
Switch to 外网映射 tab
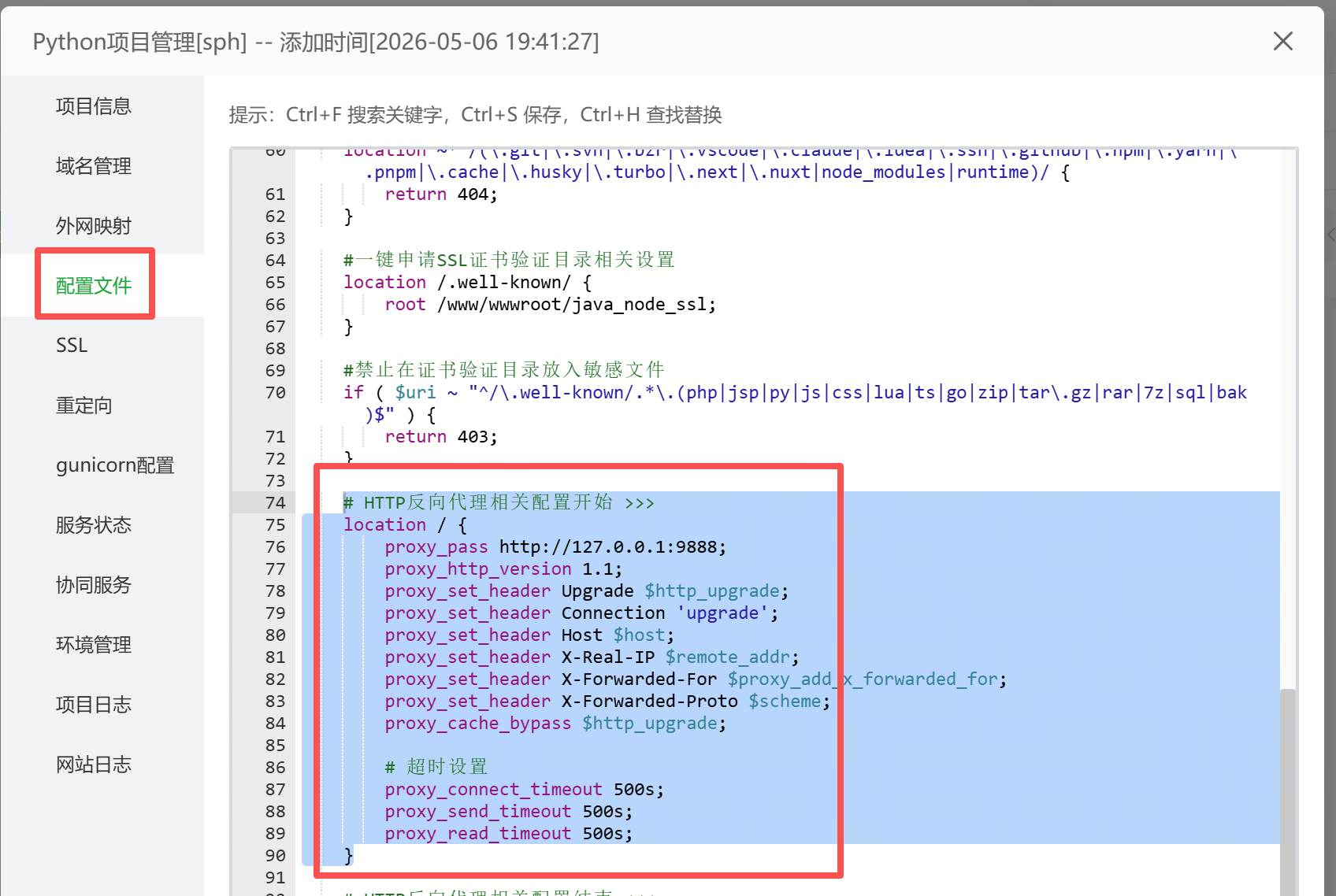pos(93,226)
